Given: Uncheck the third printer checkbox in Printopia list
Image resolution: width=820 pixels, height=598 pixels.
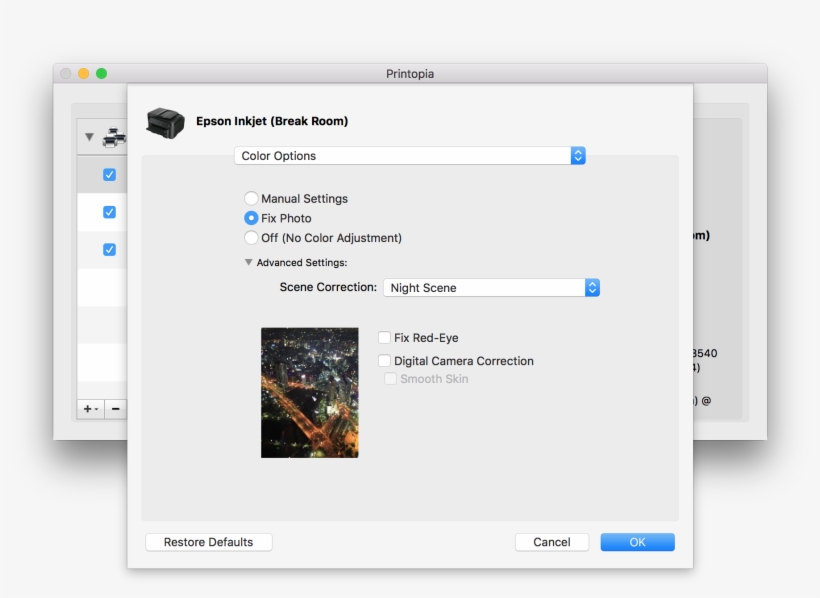Looking at the screenshot, I should (x=109, y=250).
